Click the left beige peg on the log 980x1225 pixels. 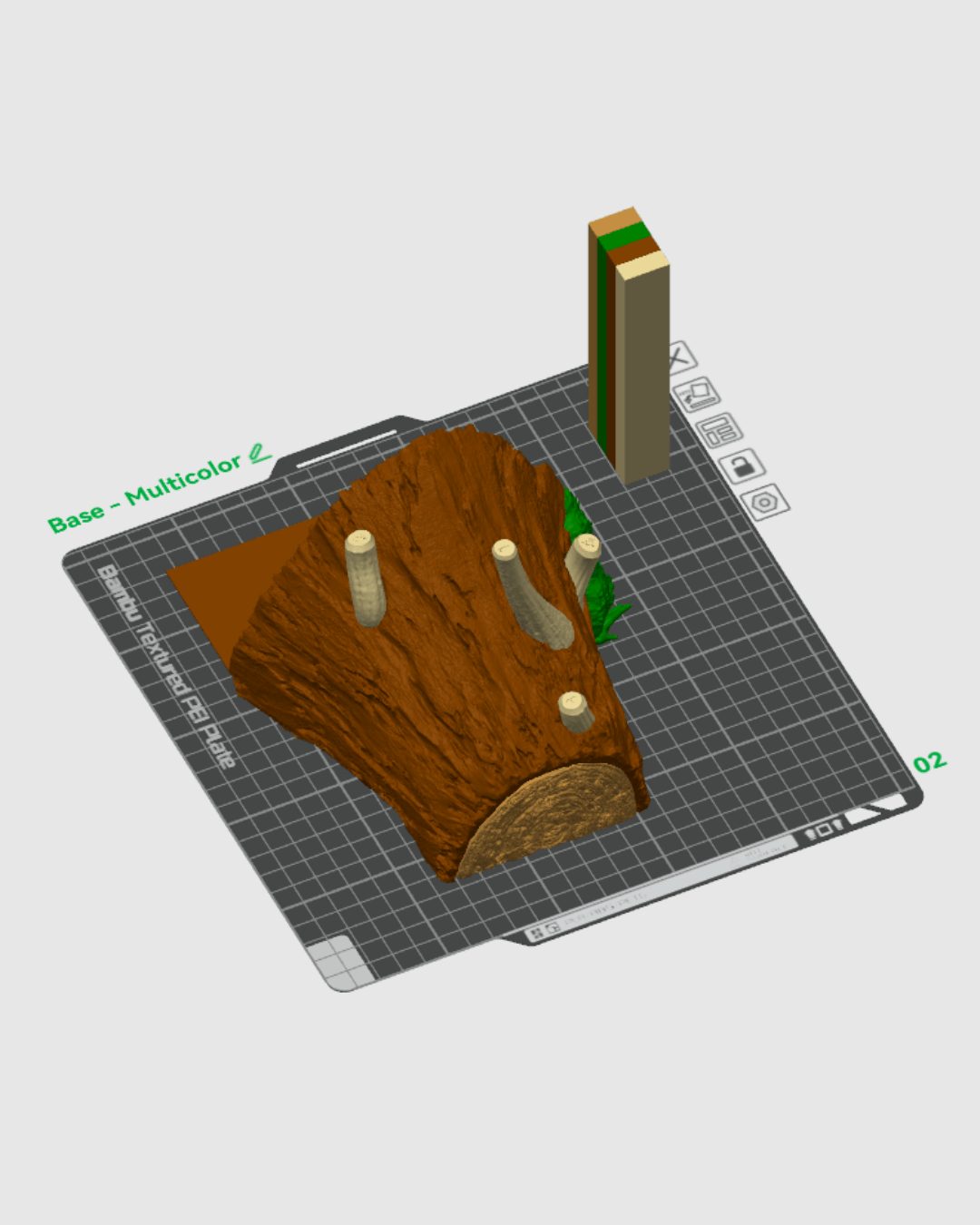pos(365,581)
